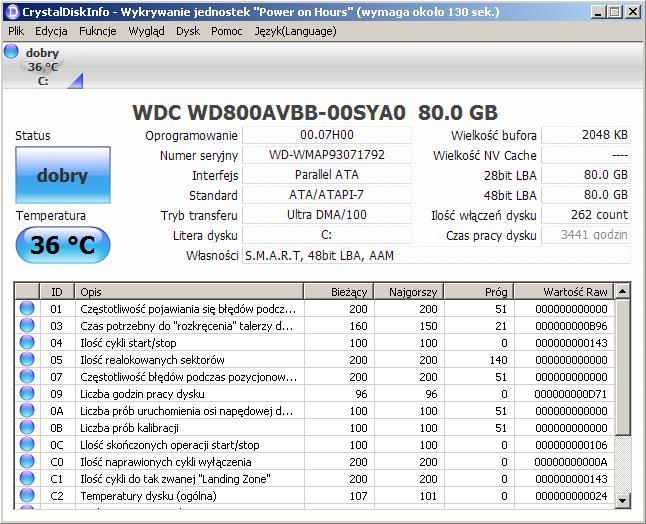The height and width of the screenshot is (524, 646).
Task: Click the blue 'dobry' status button
Action: click(63, 175)
